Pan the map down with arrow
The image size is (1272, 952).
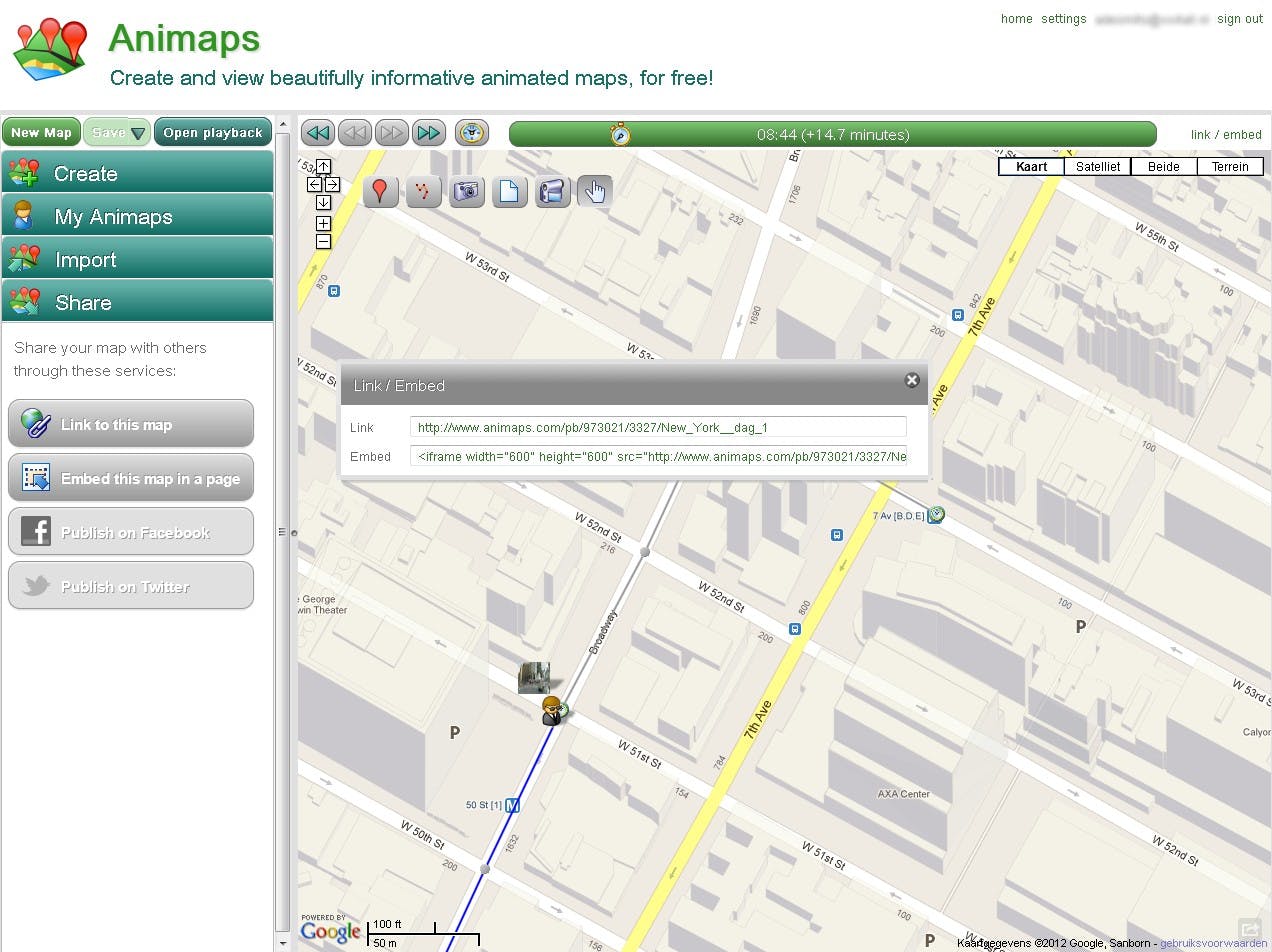(x=323, y=203)
